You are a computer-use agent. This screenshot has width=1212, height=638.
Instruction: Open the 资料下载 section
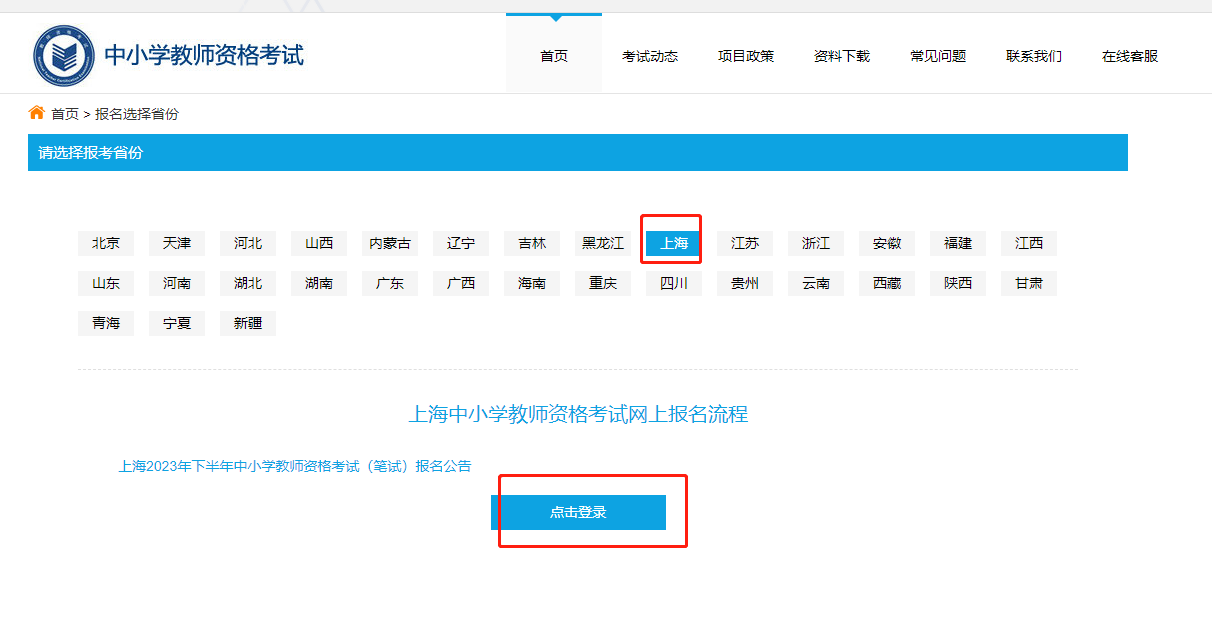[x=841, y=56]
